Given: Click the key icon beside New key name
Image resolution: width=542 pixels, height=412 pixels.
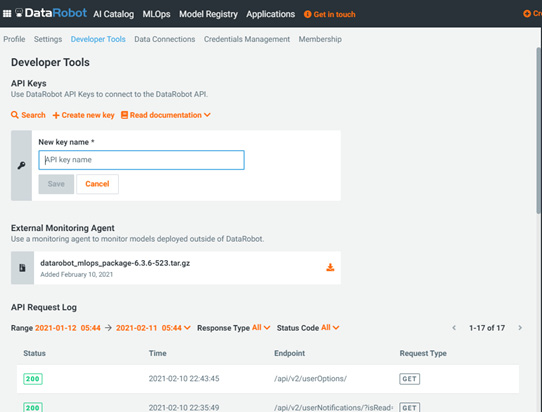Looking at the screenshot, I should (21, 166).
